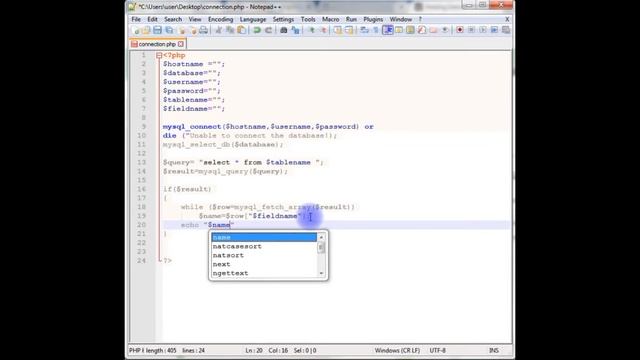This screenshot has height=360, width=640.
Task: Click the autocomplete list scroll-up arrow
Action: tap(321, 237)
